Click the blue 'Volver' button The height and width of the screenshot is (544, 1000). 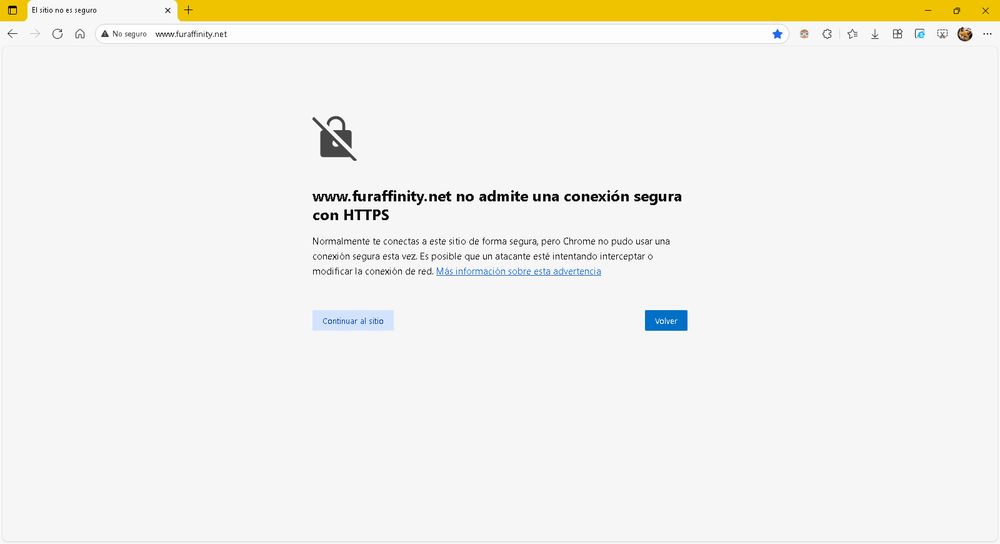tap(666, 321)
